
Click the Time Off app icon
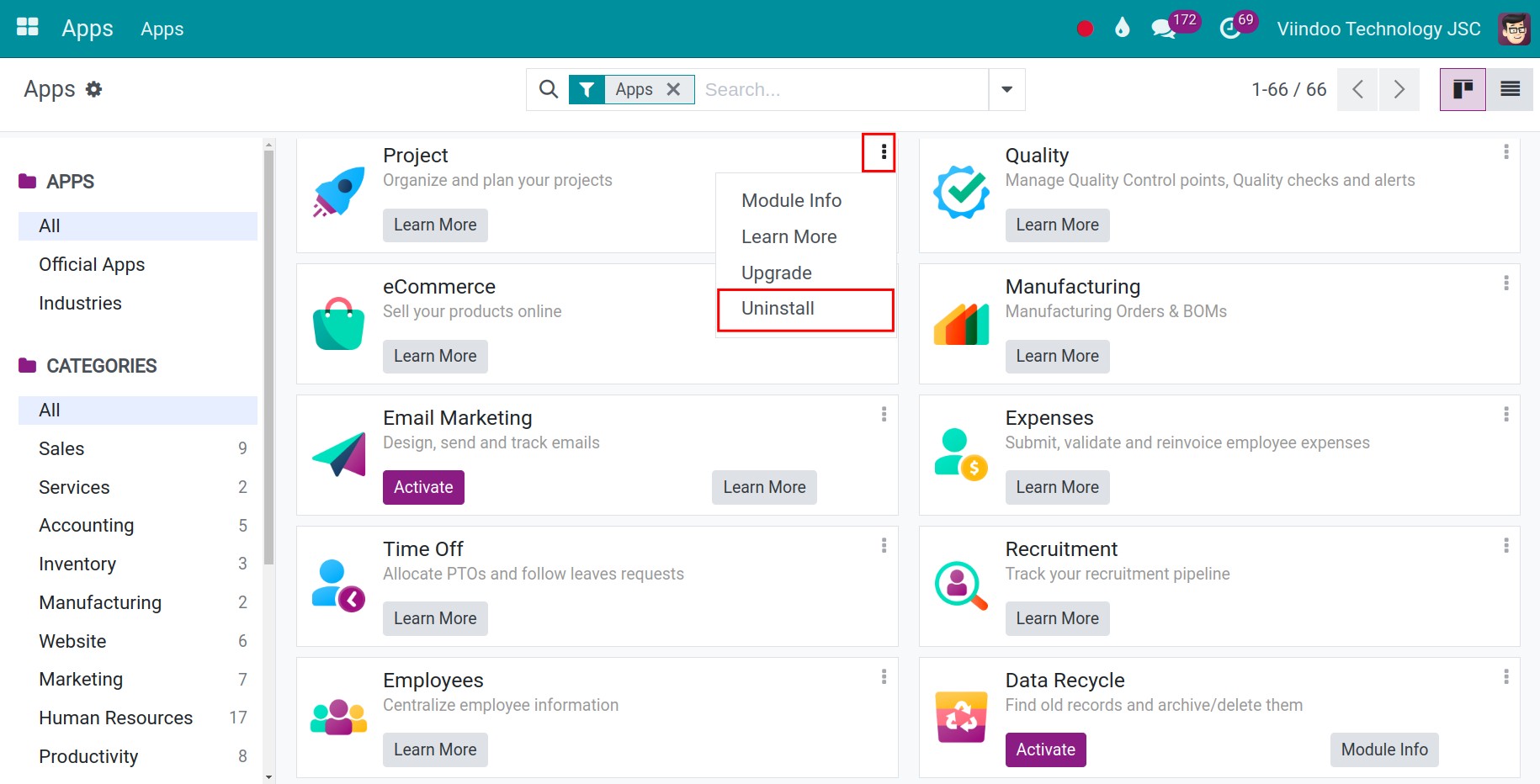(338, 585)
